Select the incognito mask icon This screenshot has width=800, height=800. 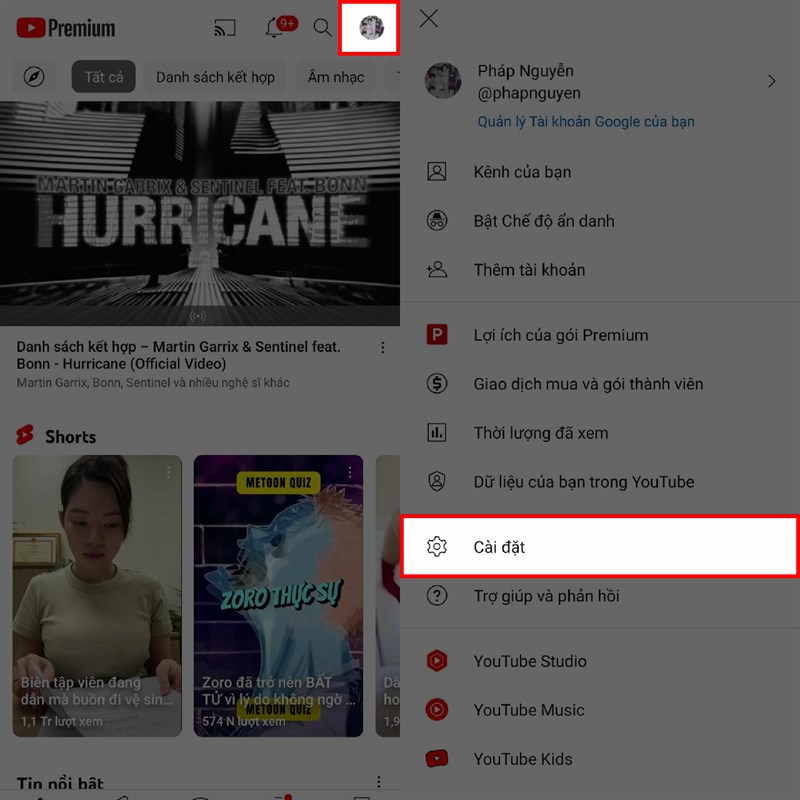tap(437, 220)
